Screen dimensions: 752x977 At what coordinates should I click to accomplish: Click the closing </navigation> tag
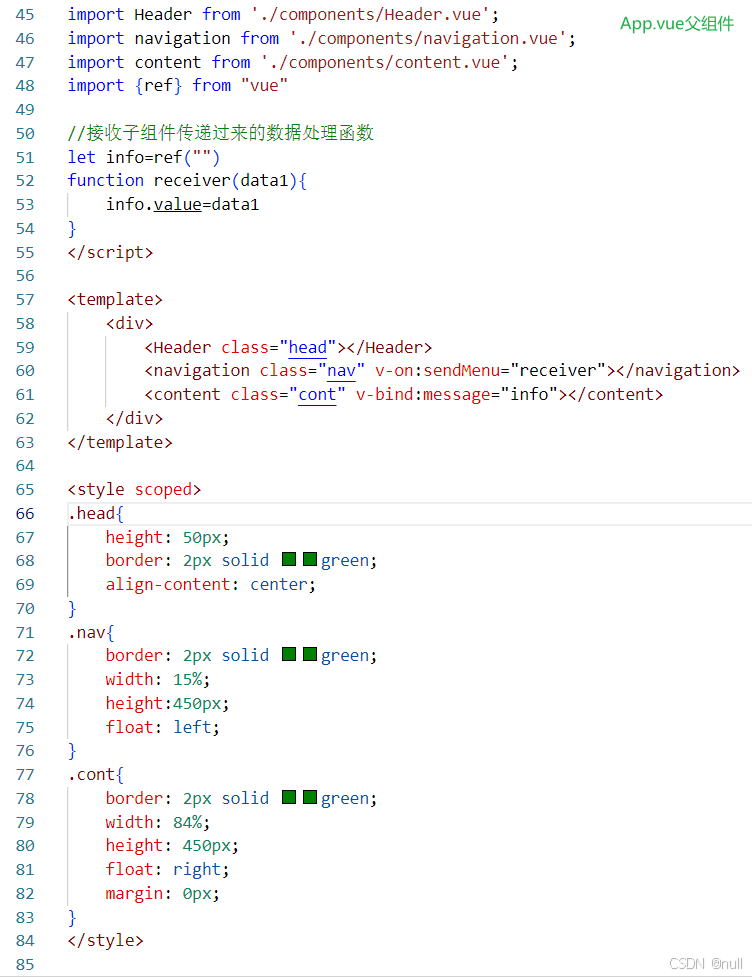(x=678, y=371)
